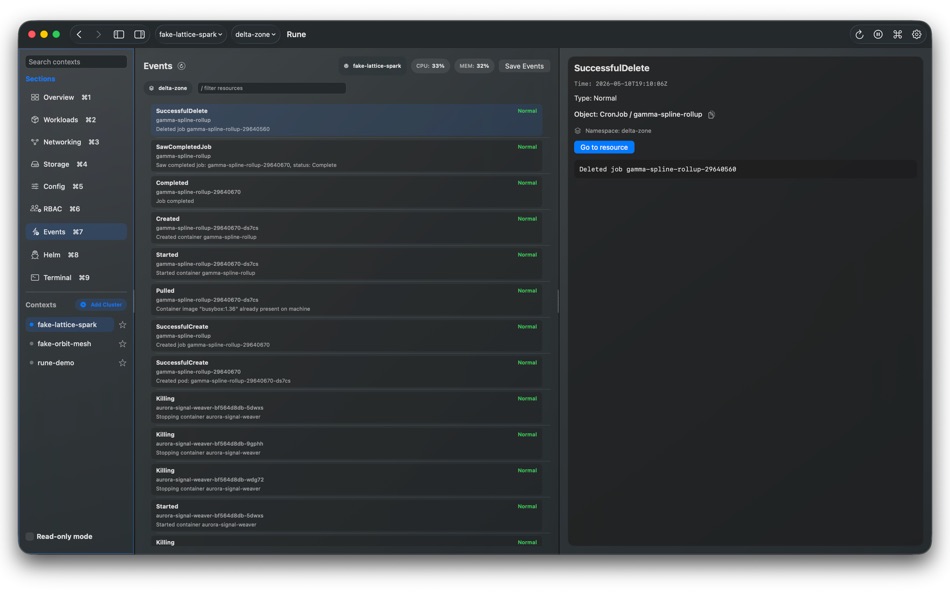Screen dimensions: 950x594
Task: Open the command palette icon
Action: pyautogui.click(x=897, y=35)
